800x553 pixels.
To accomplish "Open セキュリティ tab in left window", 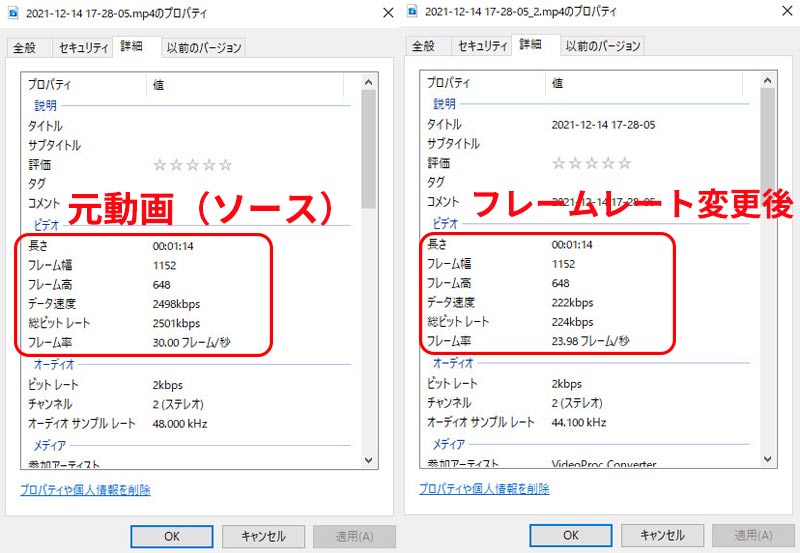I will tap(83, 48).
